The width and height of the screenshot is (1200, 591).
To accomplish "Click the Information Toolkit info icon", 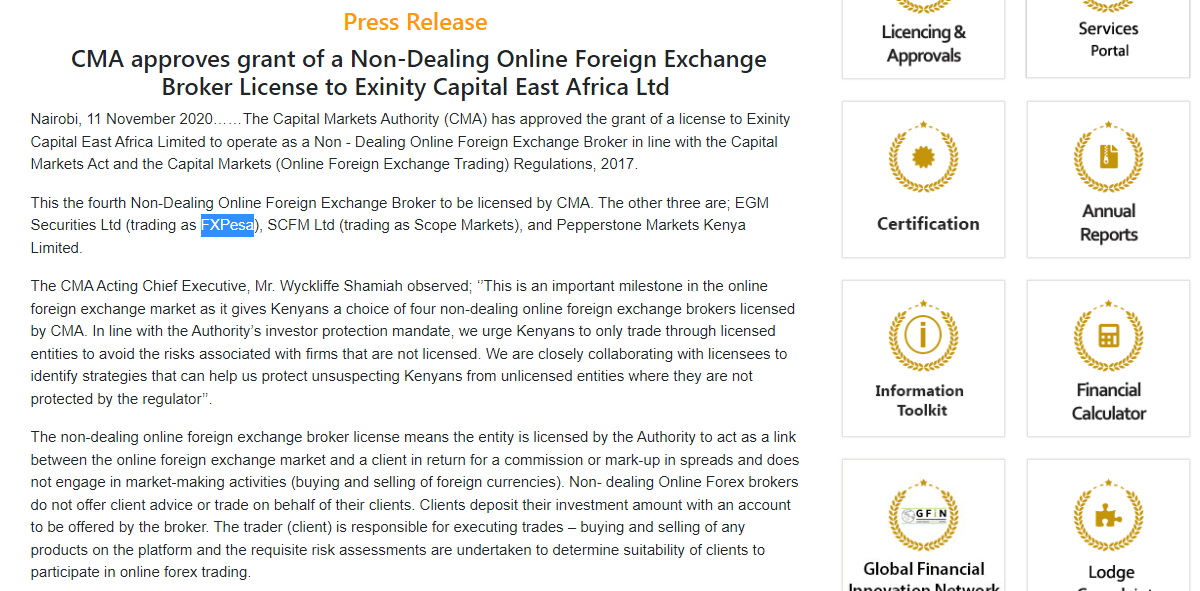I will click(923, 335).
